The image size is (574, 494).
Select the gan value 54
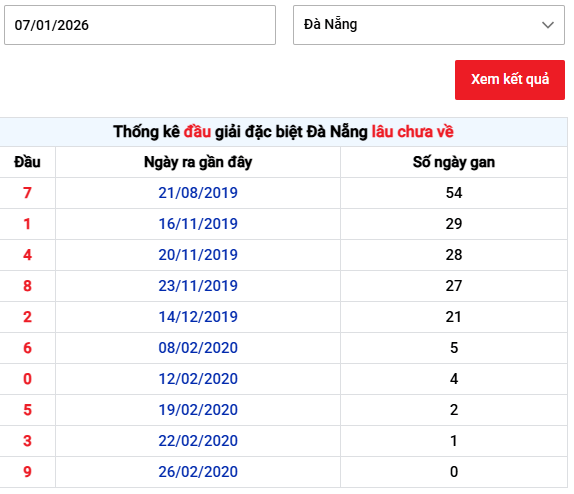[454, 193]
